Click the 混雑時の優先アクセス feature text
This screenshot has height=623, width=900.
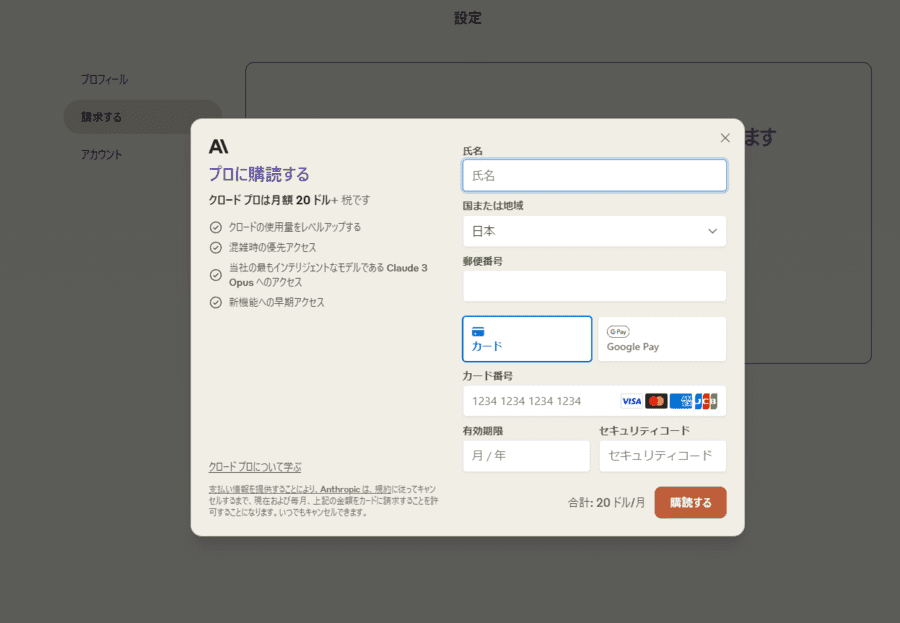(x=273, y=247)
